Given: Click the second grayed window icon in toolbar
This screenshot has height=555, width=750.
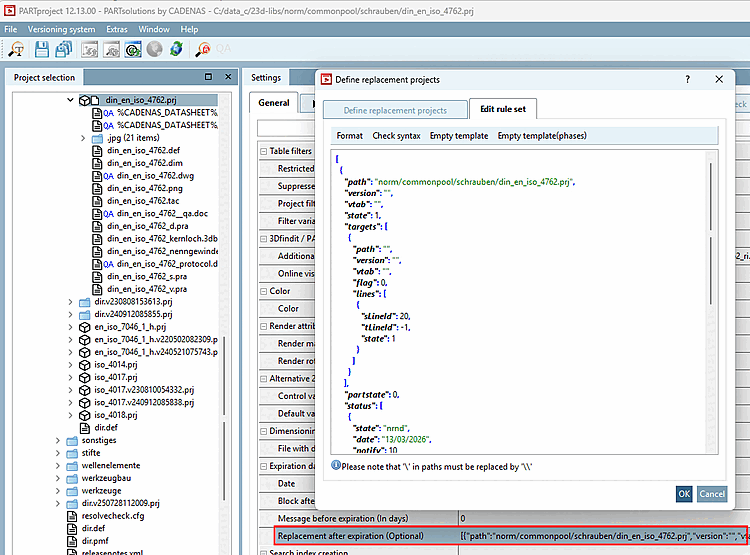Looking at the screenshot, I should click(111, 49).
